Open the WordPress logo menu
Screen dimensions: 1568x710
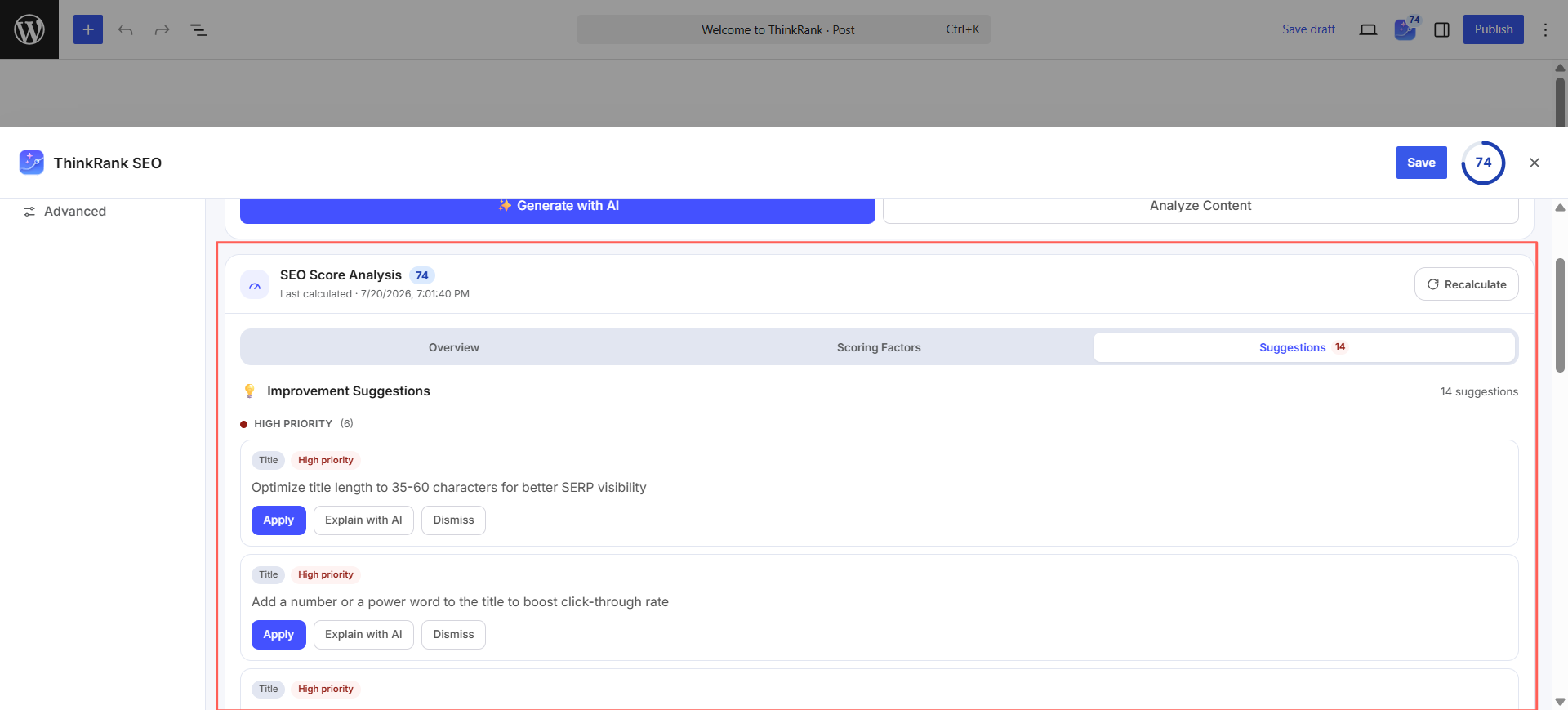click(29, 29)
